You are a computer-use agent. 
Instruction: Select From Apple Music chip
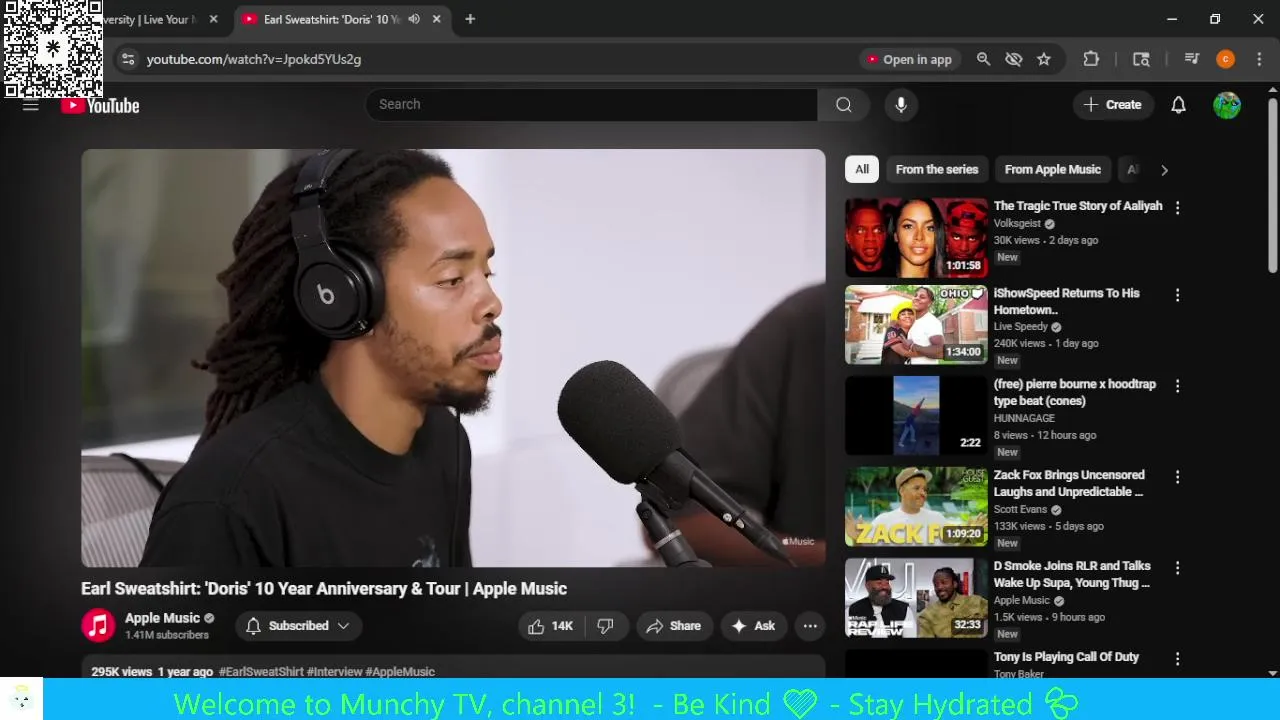point(1052,170)
